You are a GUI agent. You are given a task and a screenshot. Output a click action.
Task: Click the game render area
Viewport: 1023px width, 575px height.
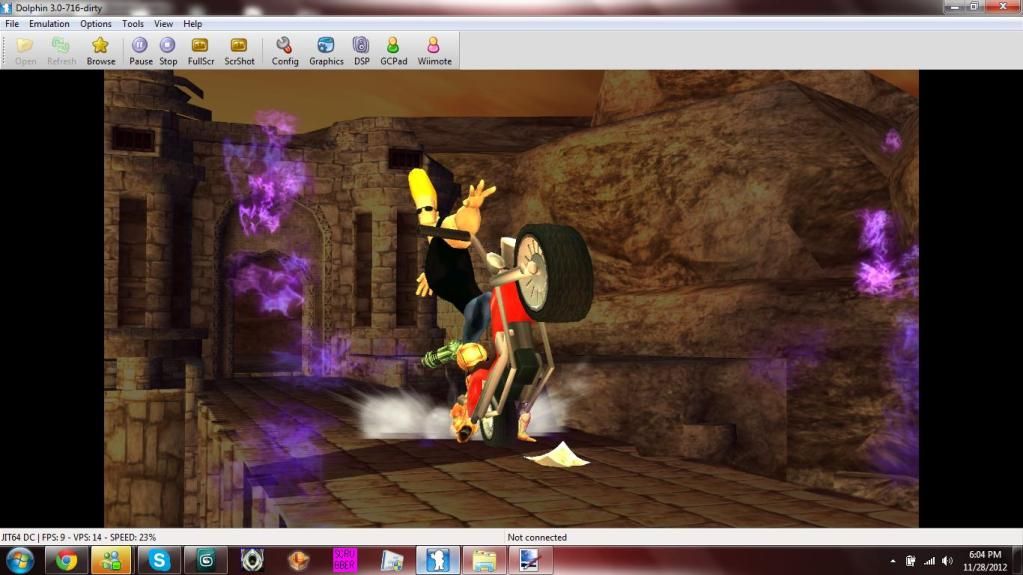point(511,298)
